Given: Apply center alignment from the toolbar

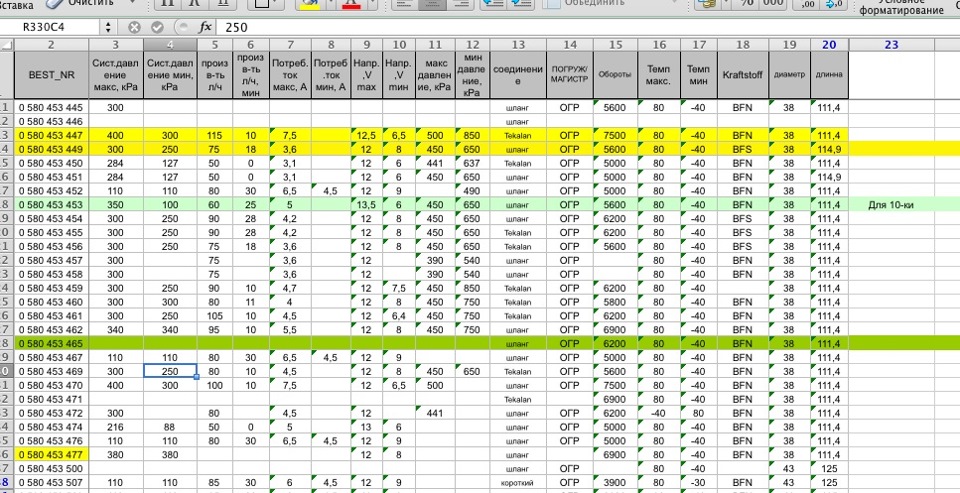Looking at the screenshot, I should pyautogui.click(x=433, y=4).
